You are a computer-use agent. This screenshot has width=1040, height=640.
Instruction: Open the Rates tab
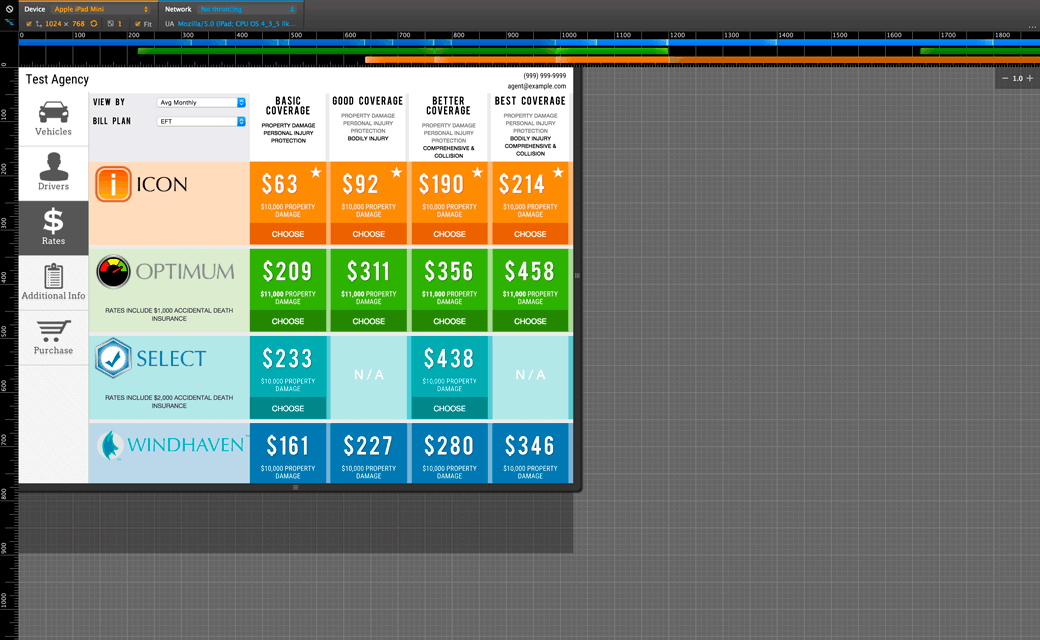tap(53, 228)
